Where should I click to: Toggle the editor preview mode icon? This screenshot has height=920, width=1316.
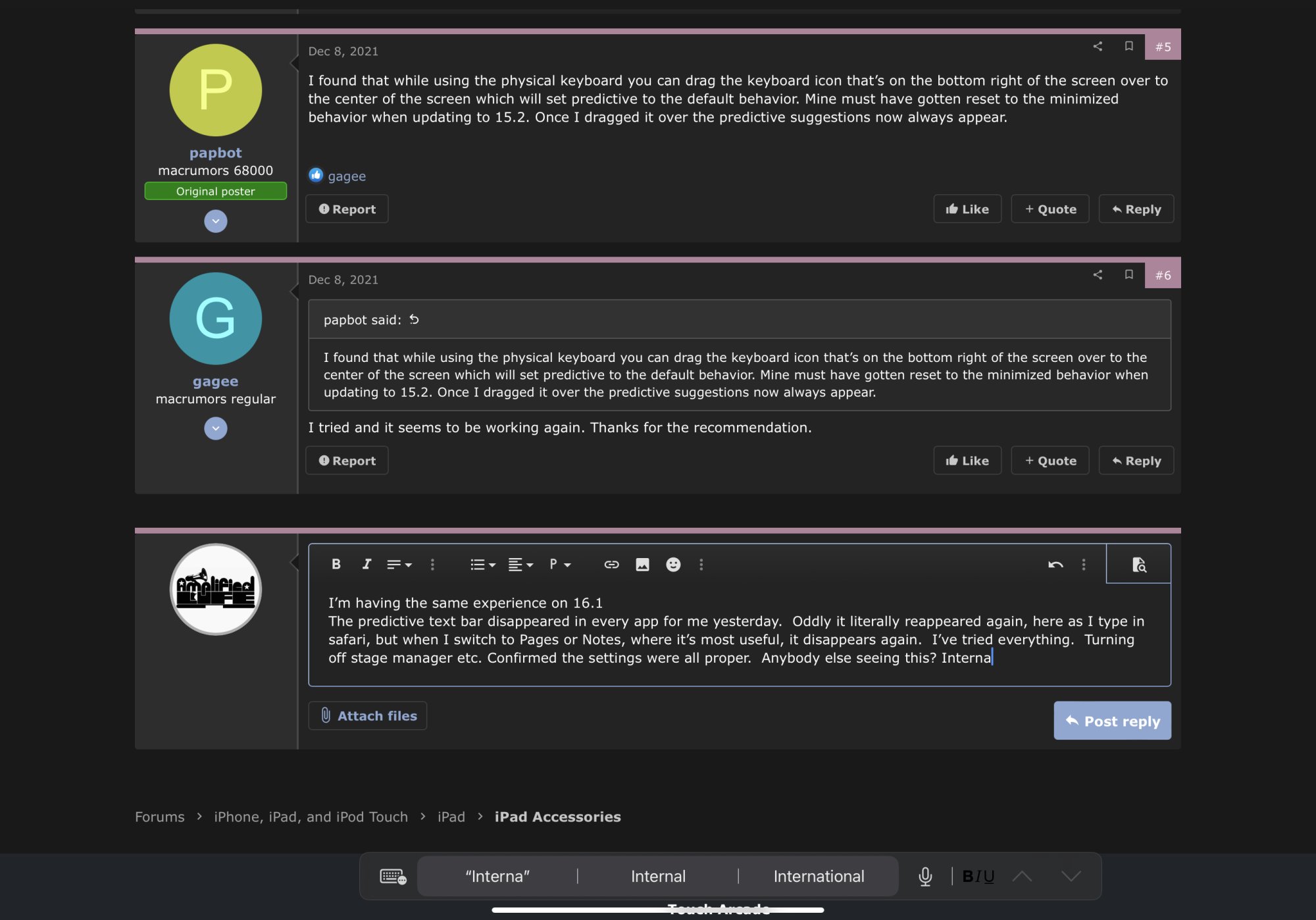click(1138, 564)
